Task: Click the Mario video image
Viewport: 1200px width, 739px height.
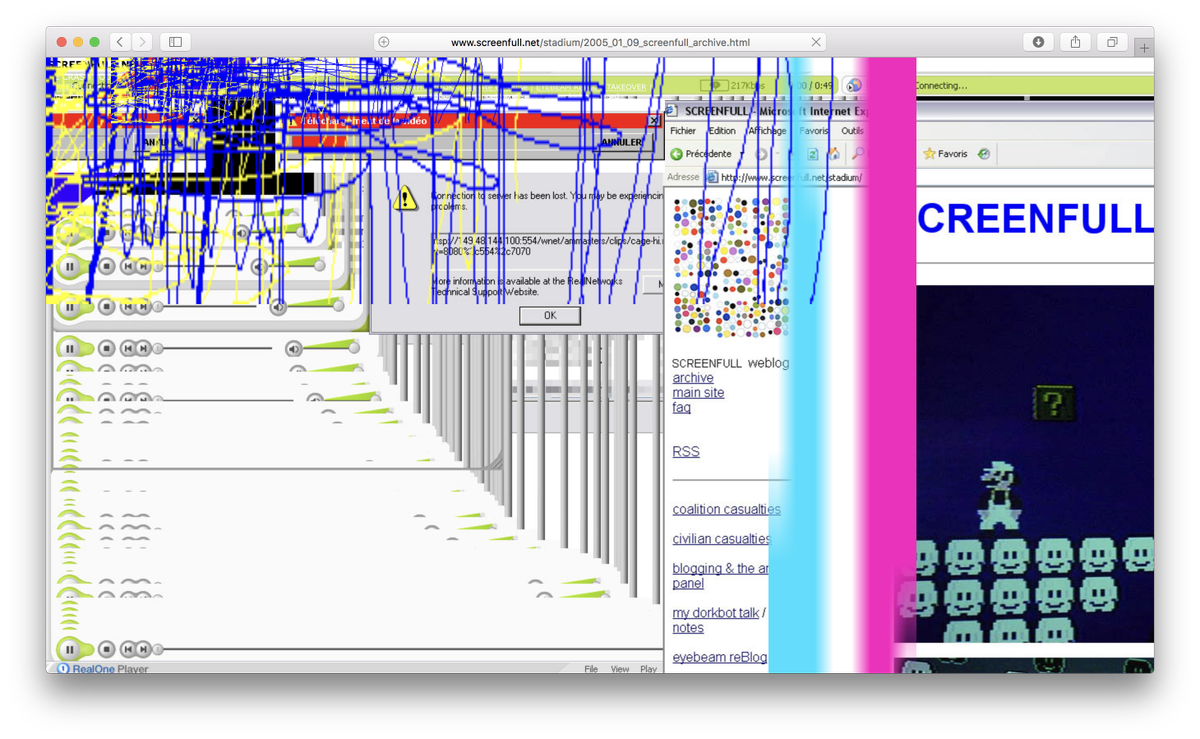Action: pyautogui.click(x=1035, y=464)
